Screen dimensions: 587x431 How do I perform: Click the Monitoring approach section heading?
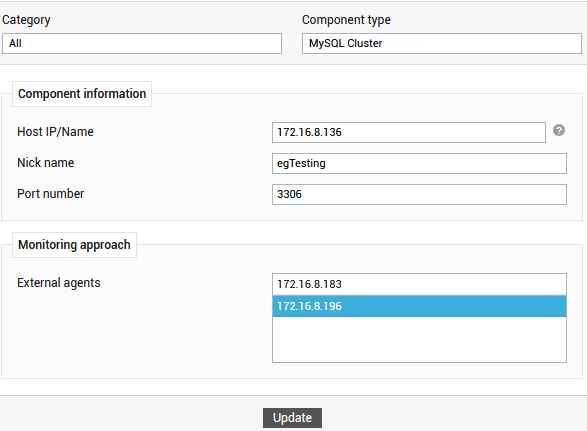(74, 245)
